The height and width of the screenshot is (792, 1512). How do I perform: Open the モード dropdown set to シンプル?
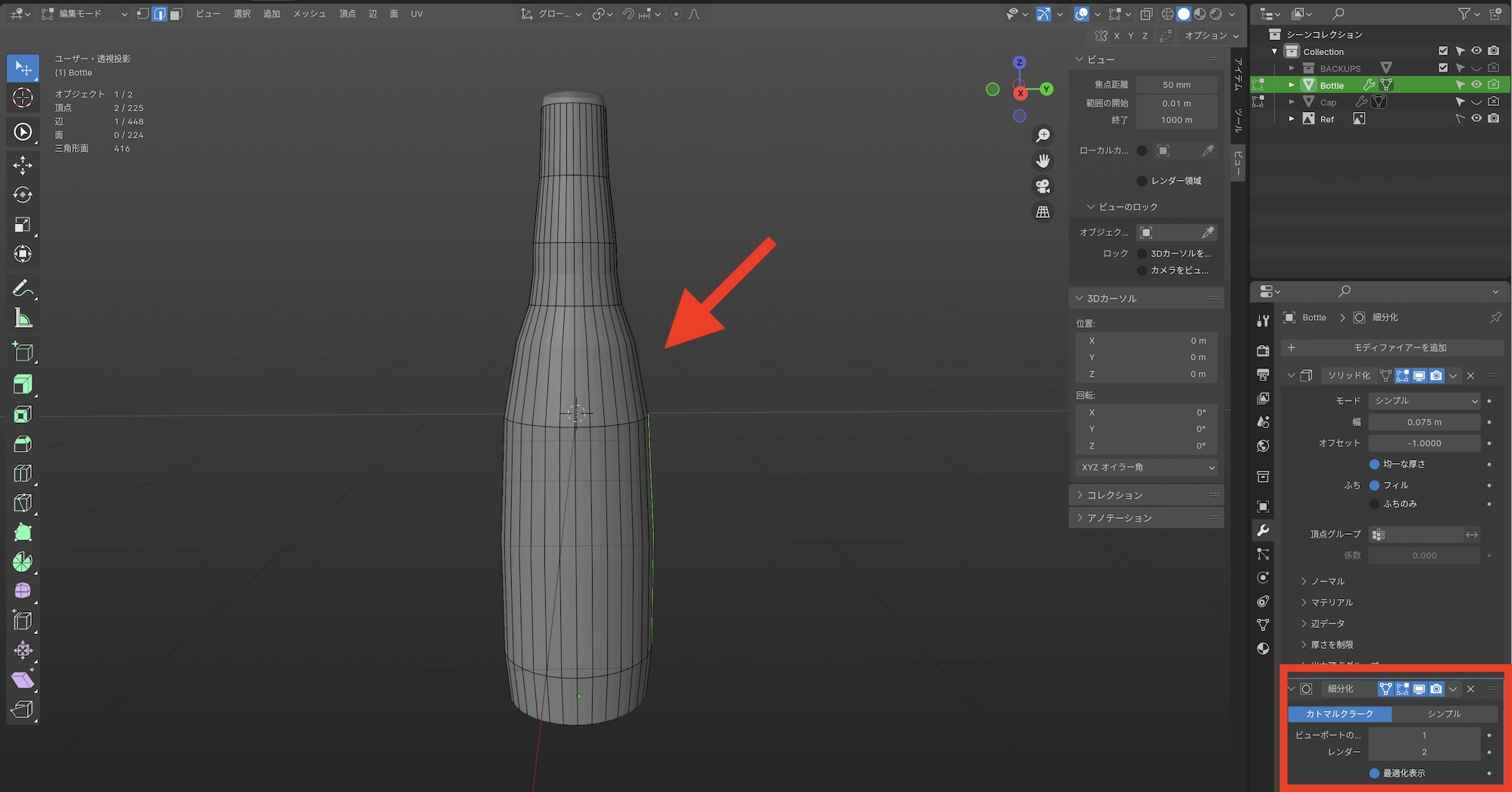pyautogui.click(x=1424, y=401)
